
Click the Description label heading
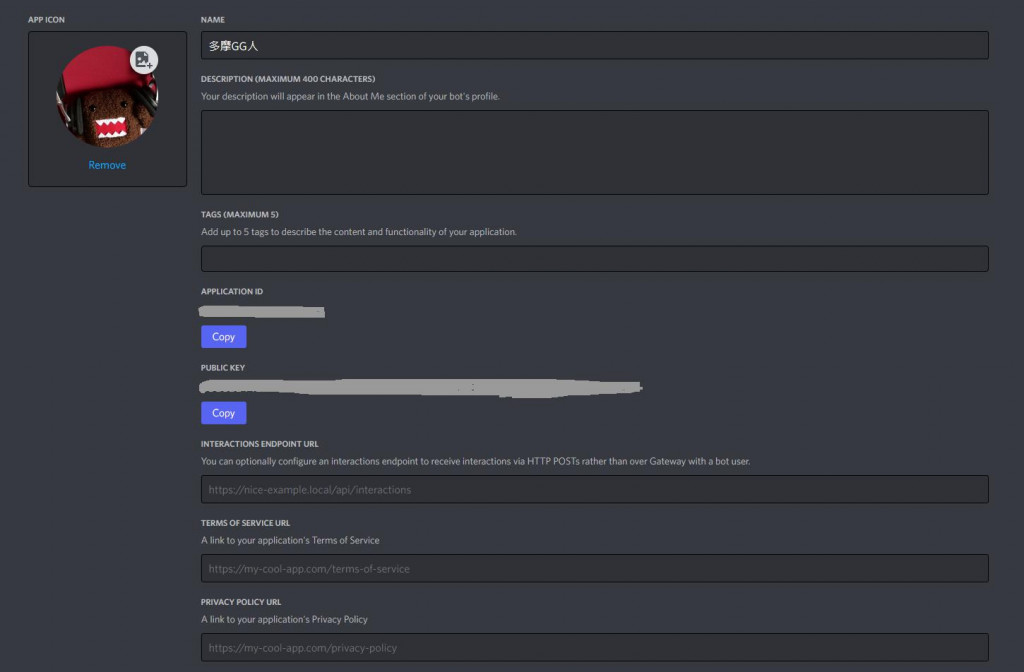288,79
